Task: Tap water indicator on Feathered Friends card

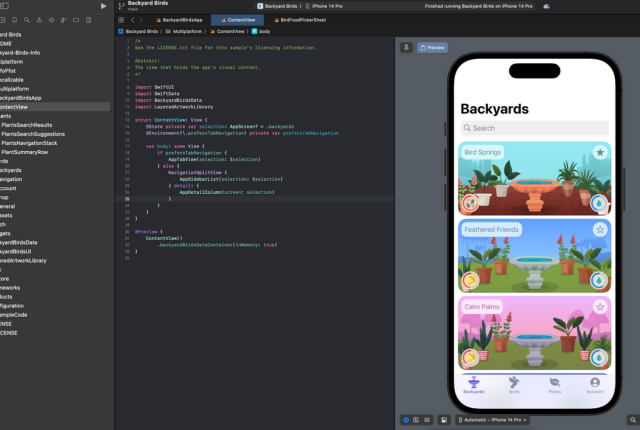Action: pos(599,280)
